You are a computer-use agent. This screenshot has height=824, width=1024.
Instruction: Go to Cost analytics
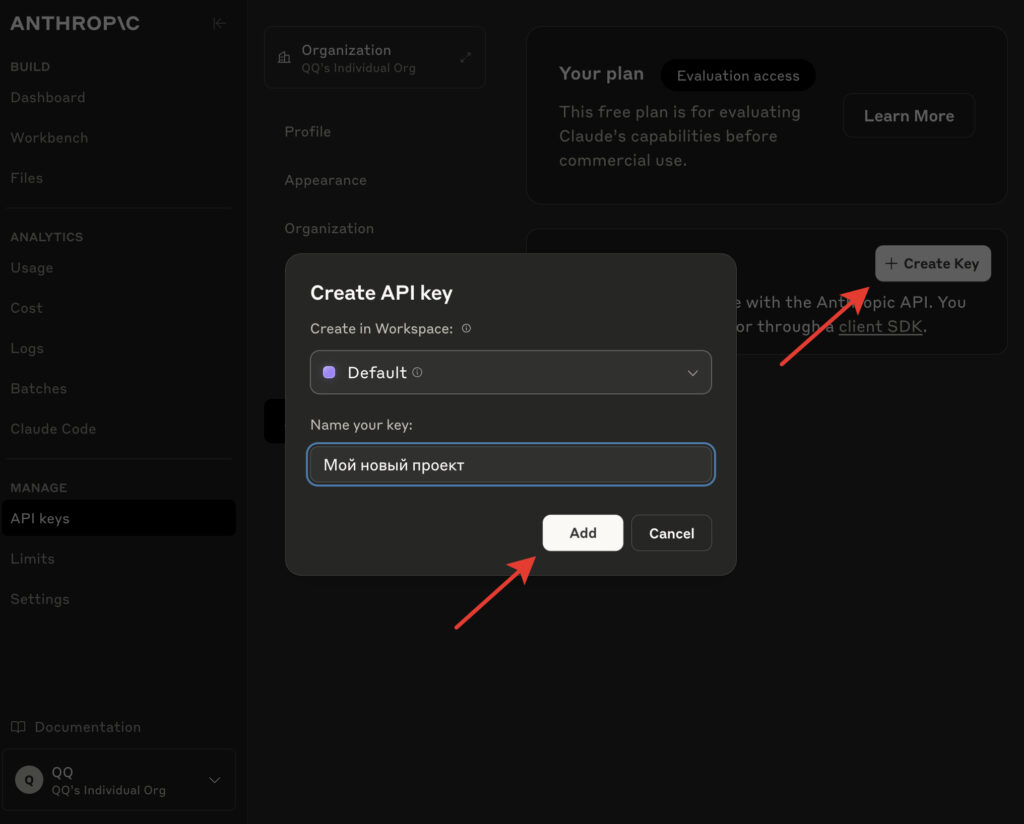coord(26,308)
